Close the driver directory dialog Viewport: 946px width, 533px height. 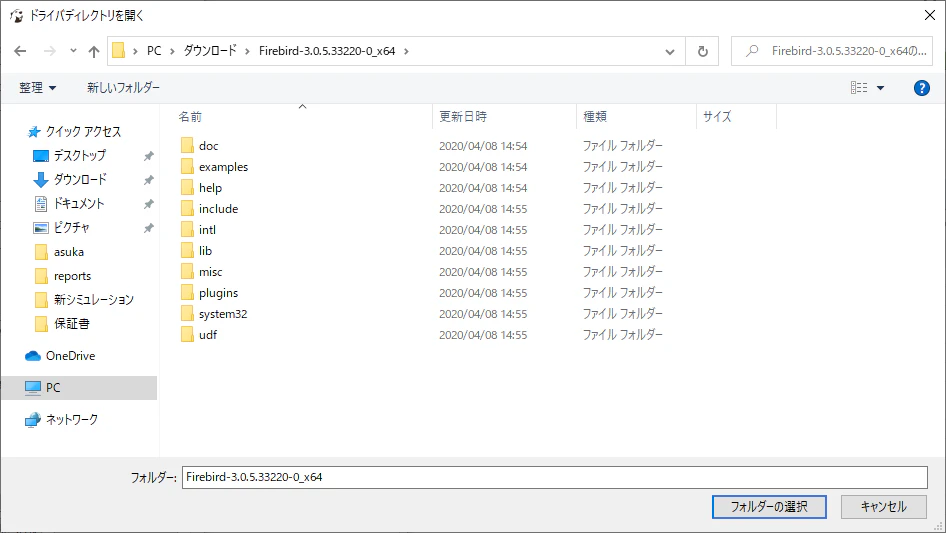pyautogui.click(x=930, y=15)
